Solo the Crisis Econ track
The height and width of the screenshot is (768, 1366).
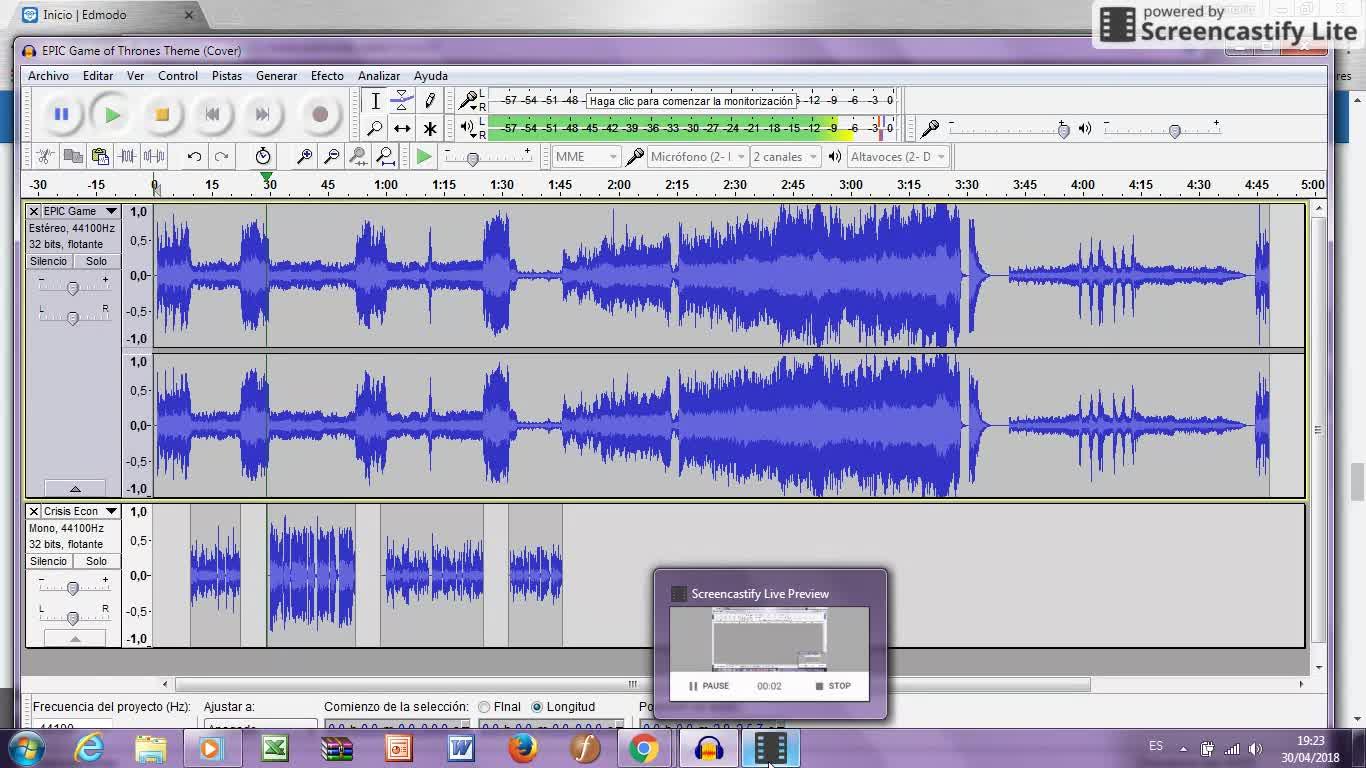(96, 561)
